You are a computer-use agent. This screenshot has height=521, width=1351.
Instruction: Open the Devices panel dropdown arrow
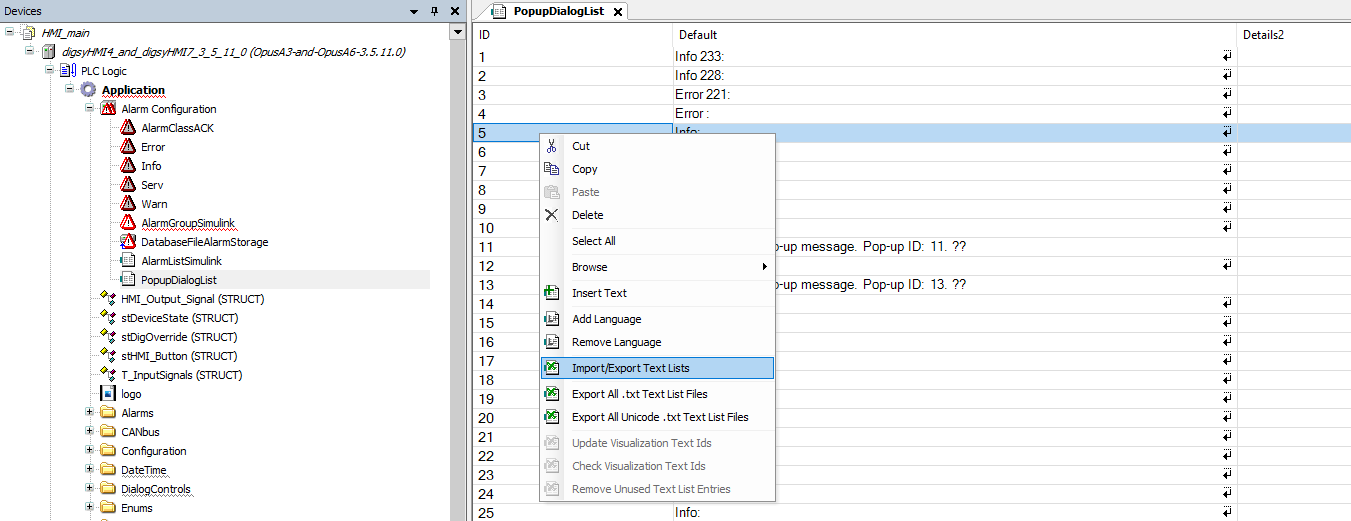415,11
